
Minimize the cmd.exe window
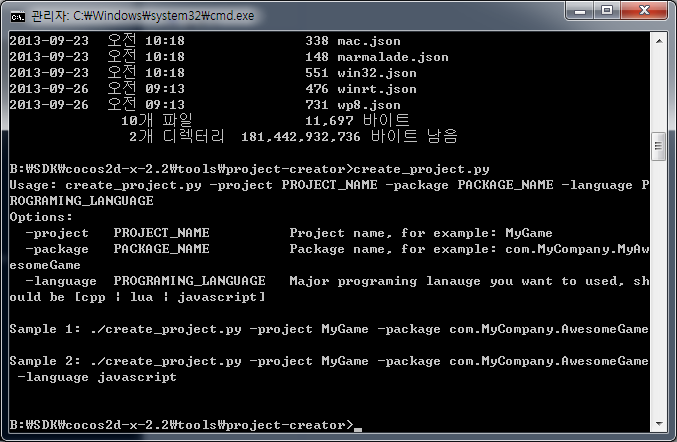click(x=580, y=10)
